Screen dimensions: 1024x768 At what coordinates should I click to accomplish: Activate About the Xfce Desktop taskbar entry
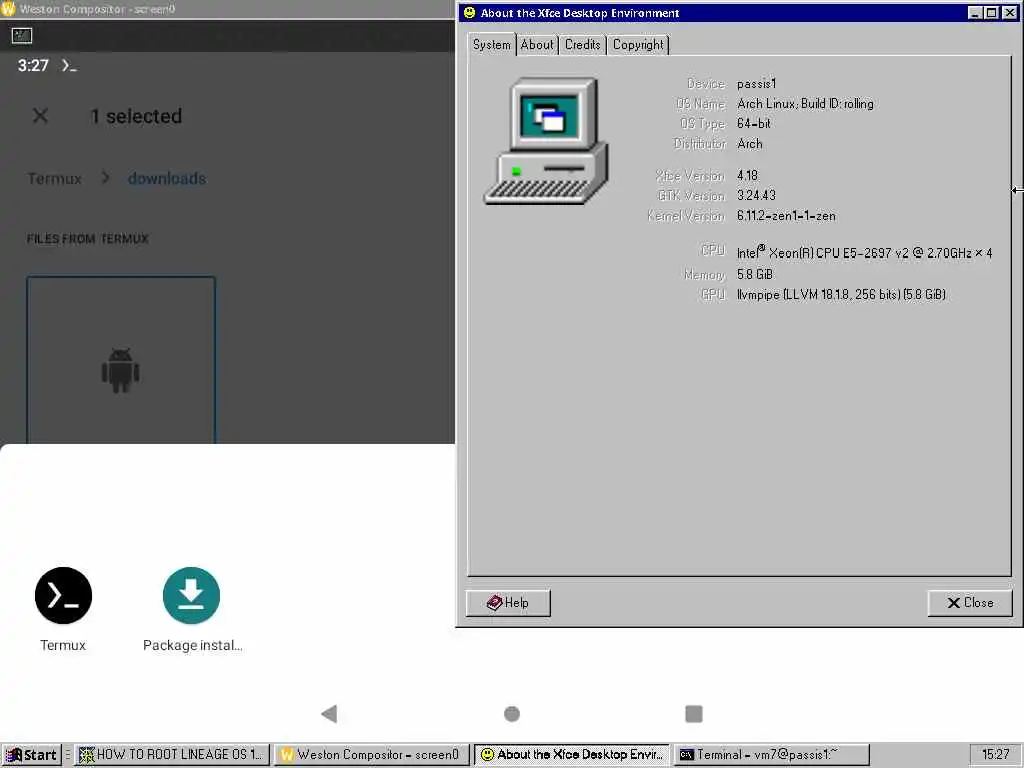(571, 755)
